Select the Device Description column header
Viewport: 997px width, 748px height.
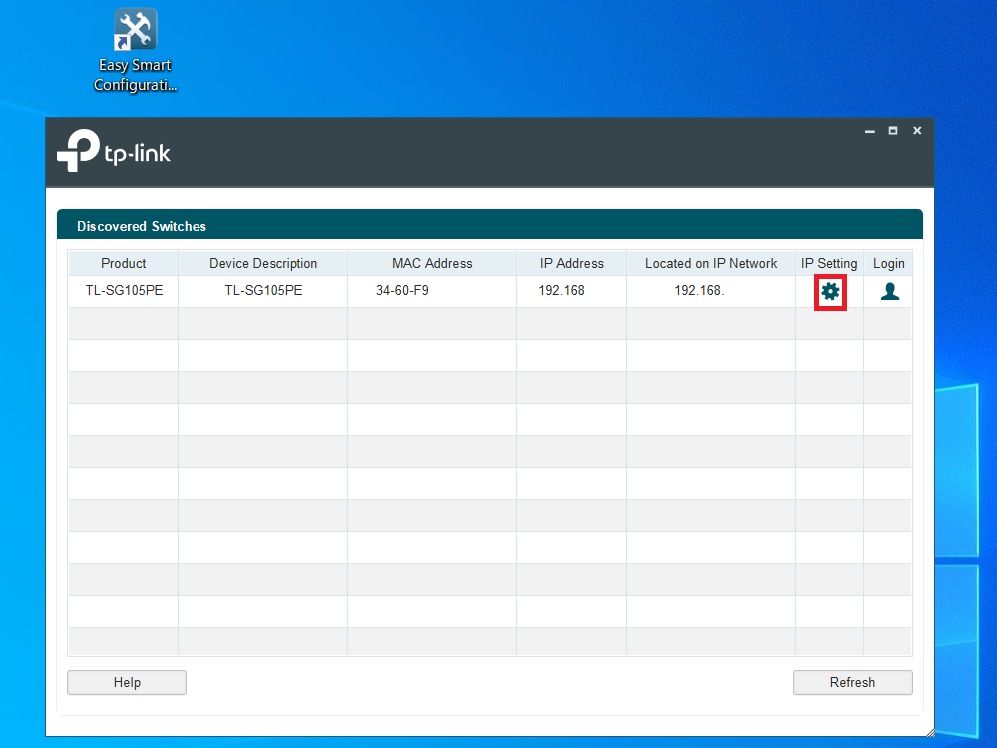263,263
